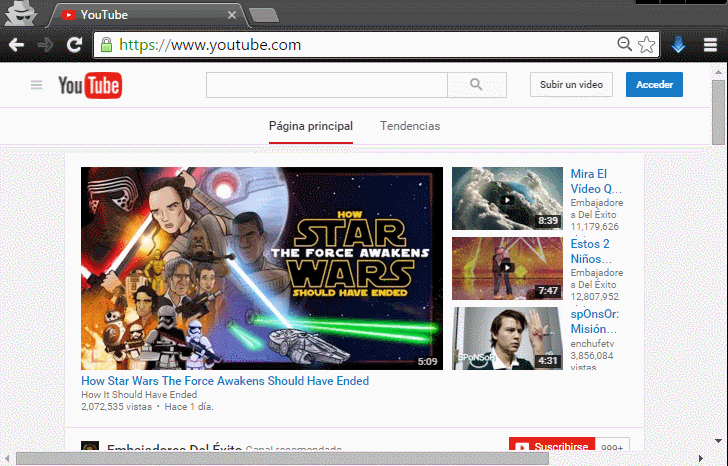
Task: Switch to the Tendencias tab
Action: tap(410, 126)
